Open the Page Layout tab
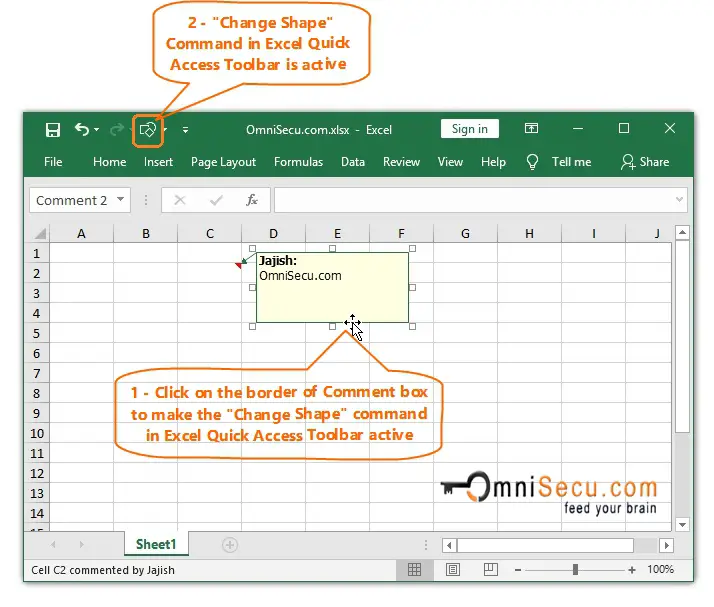Viewport: 714px width, 607px height. (x=223, y=162)
